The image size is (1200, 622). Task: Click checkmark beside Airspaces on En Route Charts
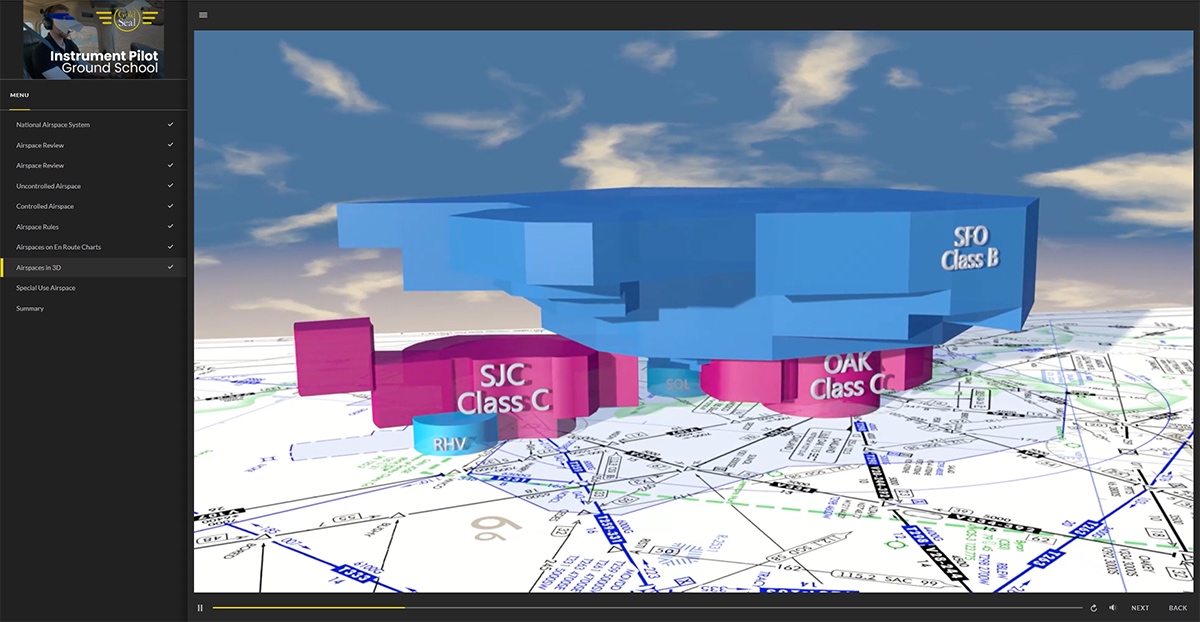[x=171, y=247]
